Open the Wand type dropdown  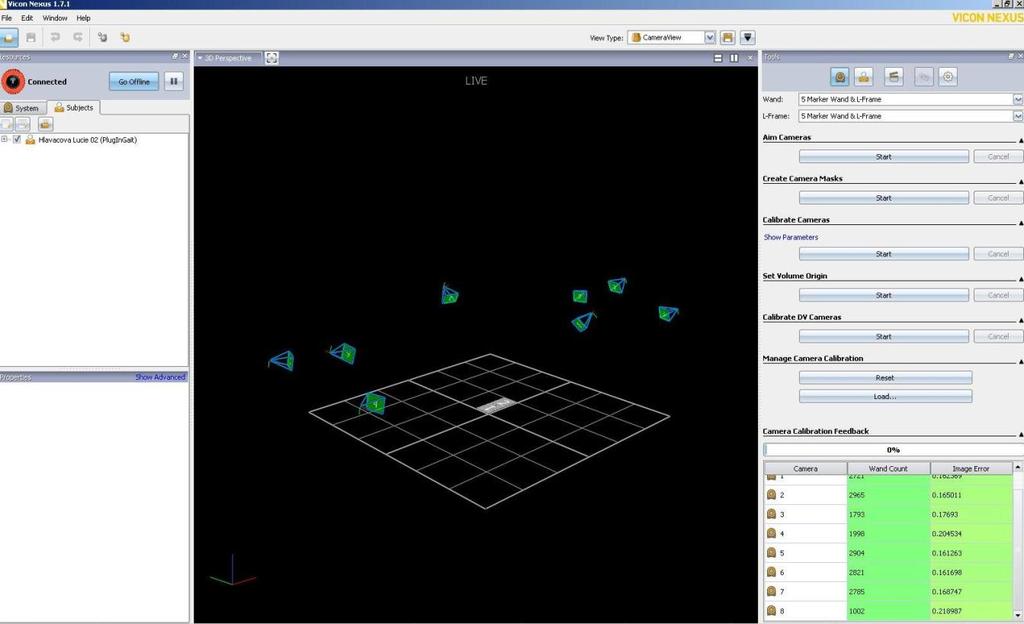(1017, 99)
